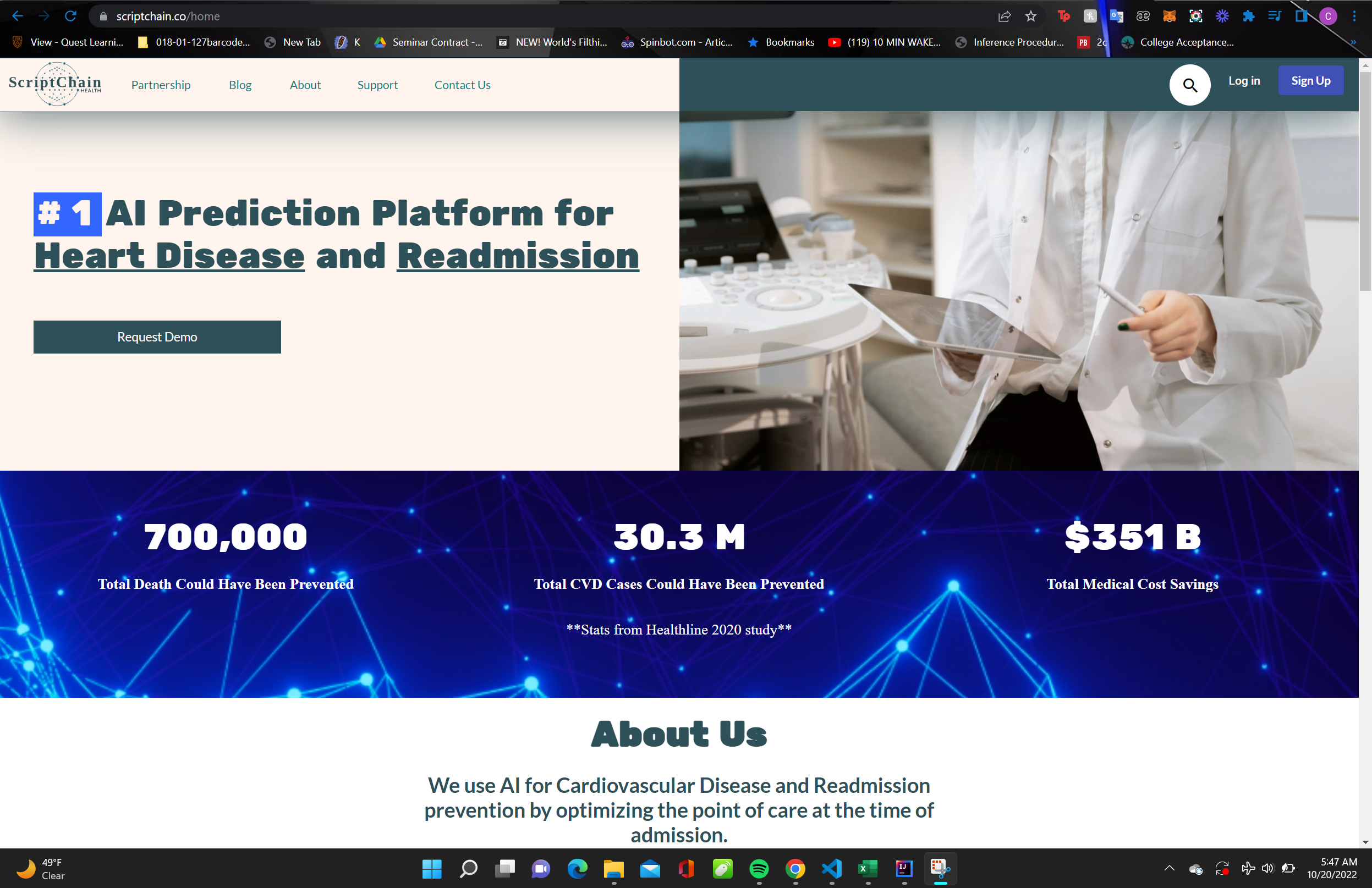Open the Chrome profile avatar
The height and width of the screenshot is (888, 1372).
1327,16
